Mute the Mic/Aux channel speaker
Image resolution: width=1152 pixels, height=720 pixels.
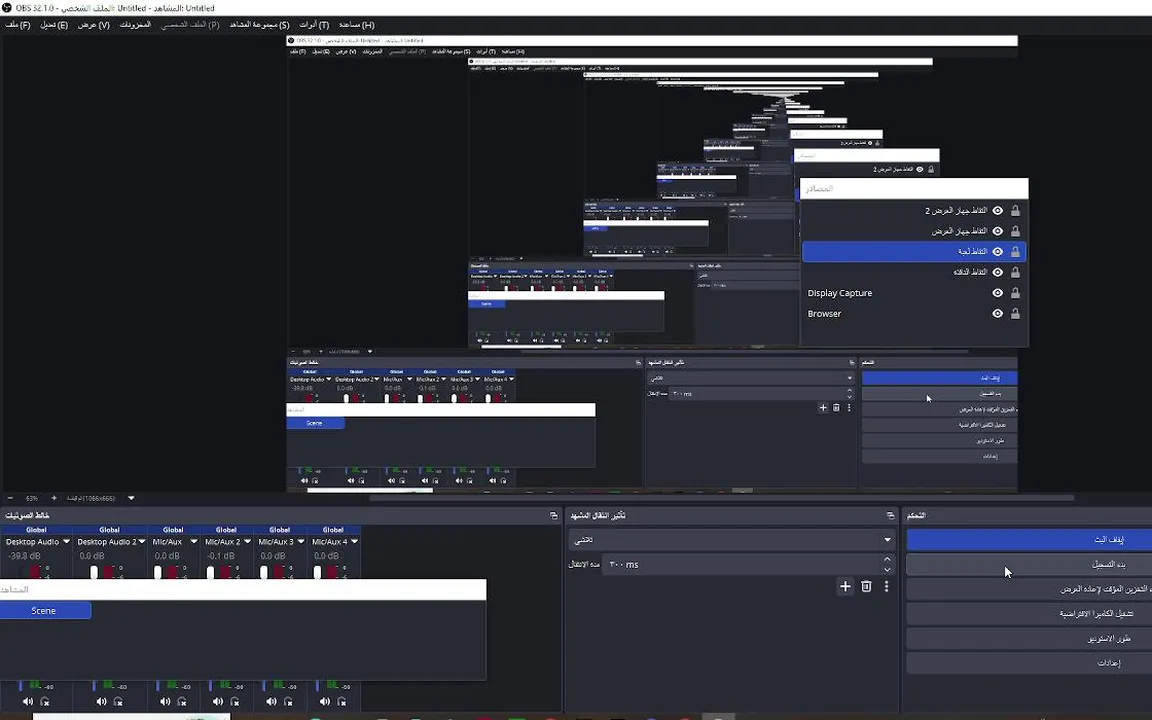(165, 702)
